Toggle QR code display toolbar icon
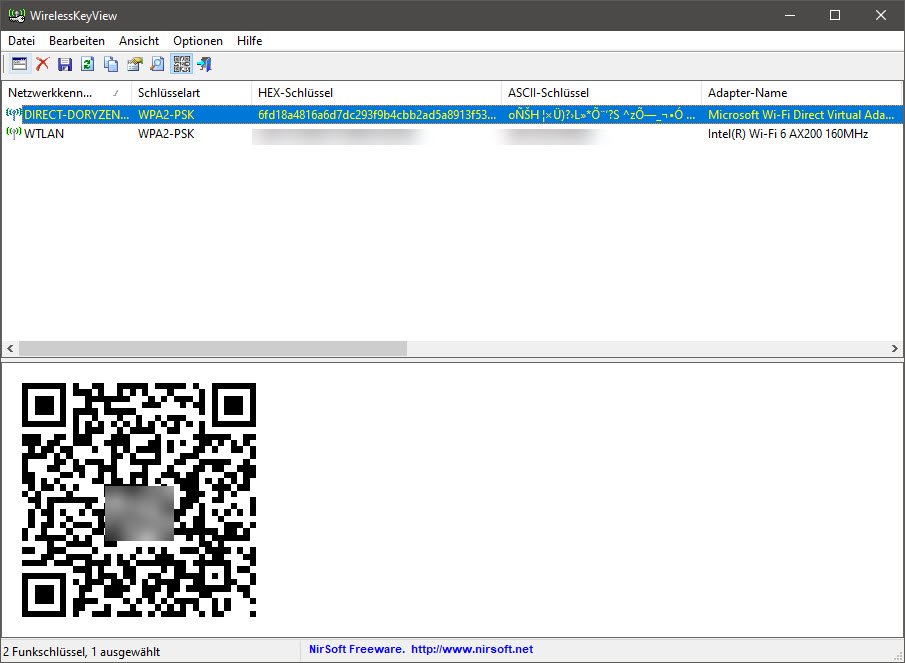This screenshot has height=663, width=905. pyautogui.click(x=182, y=64)
